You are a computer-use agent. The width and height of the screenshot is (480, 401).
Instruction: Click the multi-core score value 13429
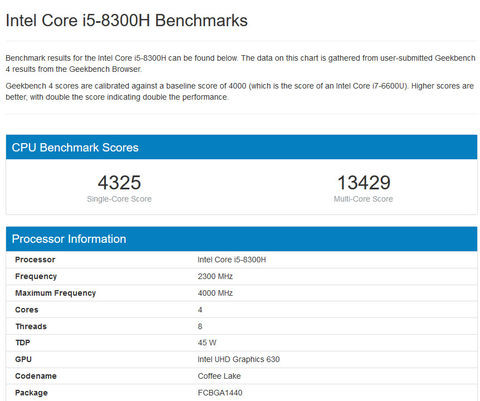(364, 183)
